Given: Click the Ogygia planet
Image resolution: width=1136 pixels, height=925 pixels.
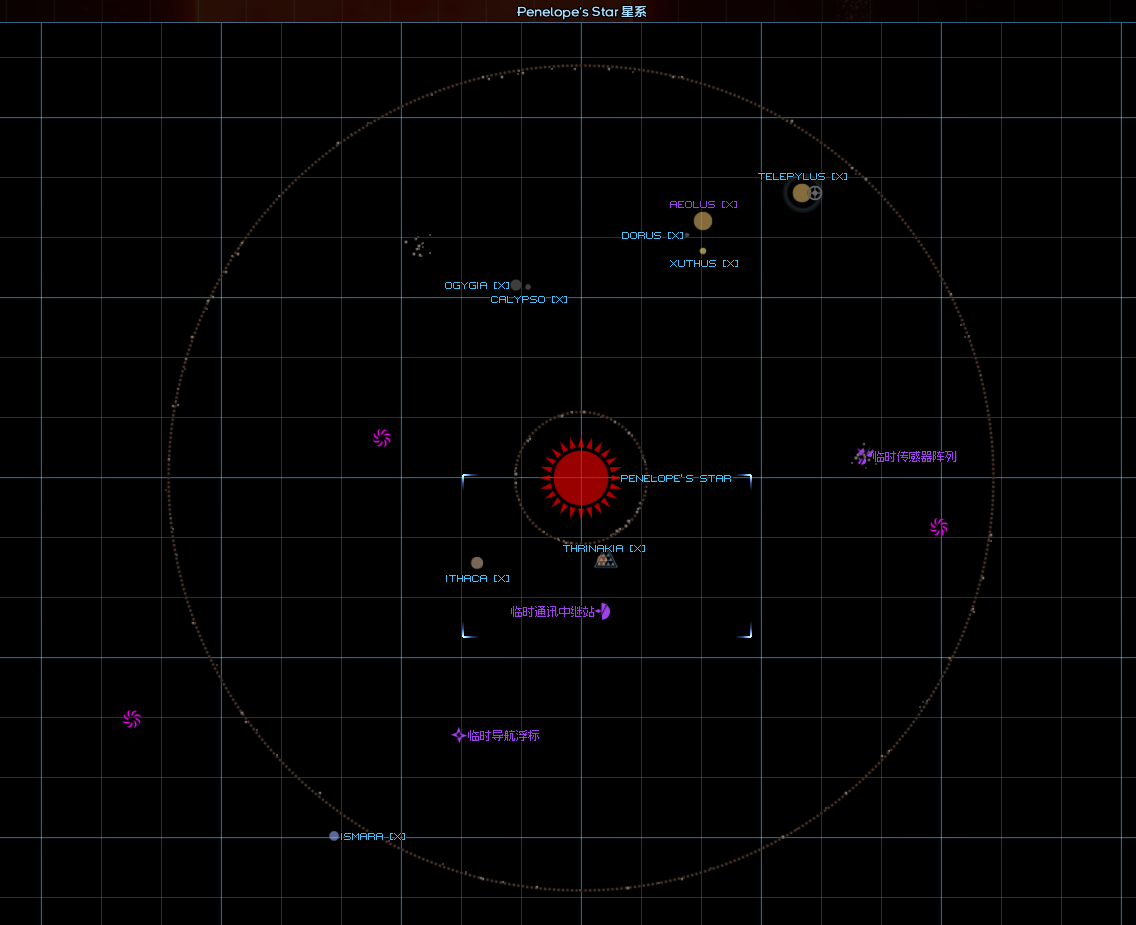Looking at the screenshot, I should pos(516,285).
